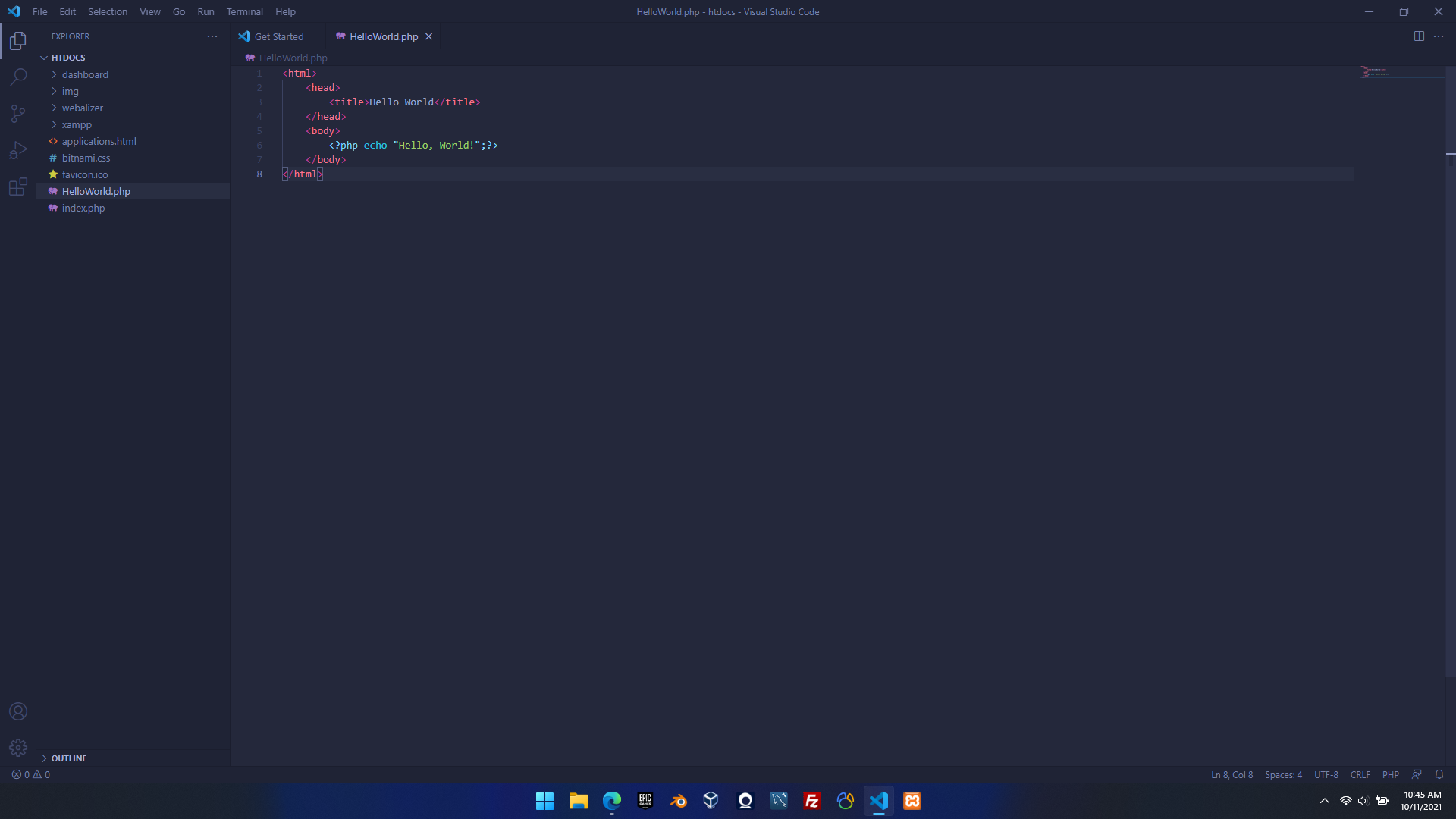Toggle the Explorer view icon

(x=18, y=40)
